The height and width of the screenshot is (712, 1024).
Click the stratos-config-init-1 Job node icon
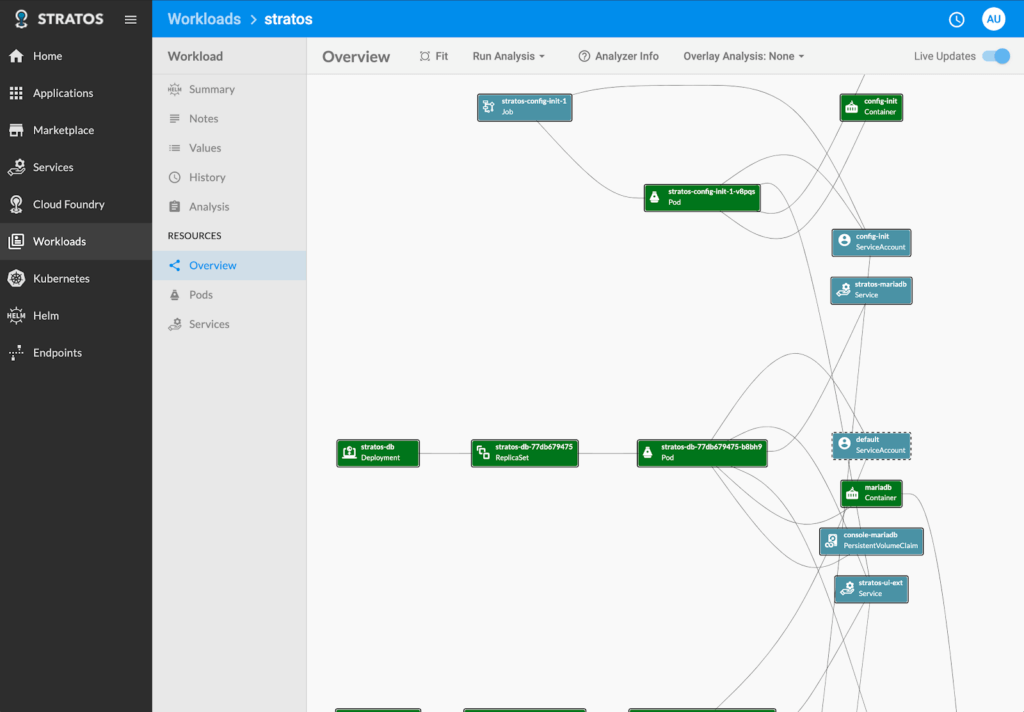[x=488, y=106]
